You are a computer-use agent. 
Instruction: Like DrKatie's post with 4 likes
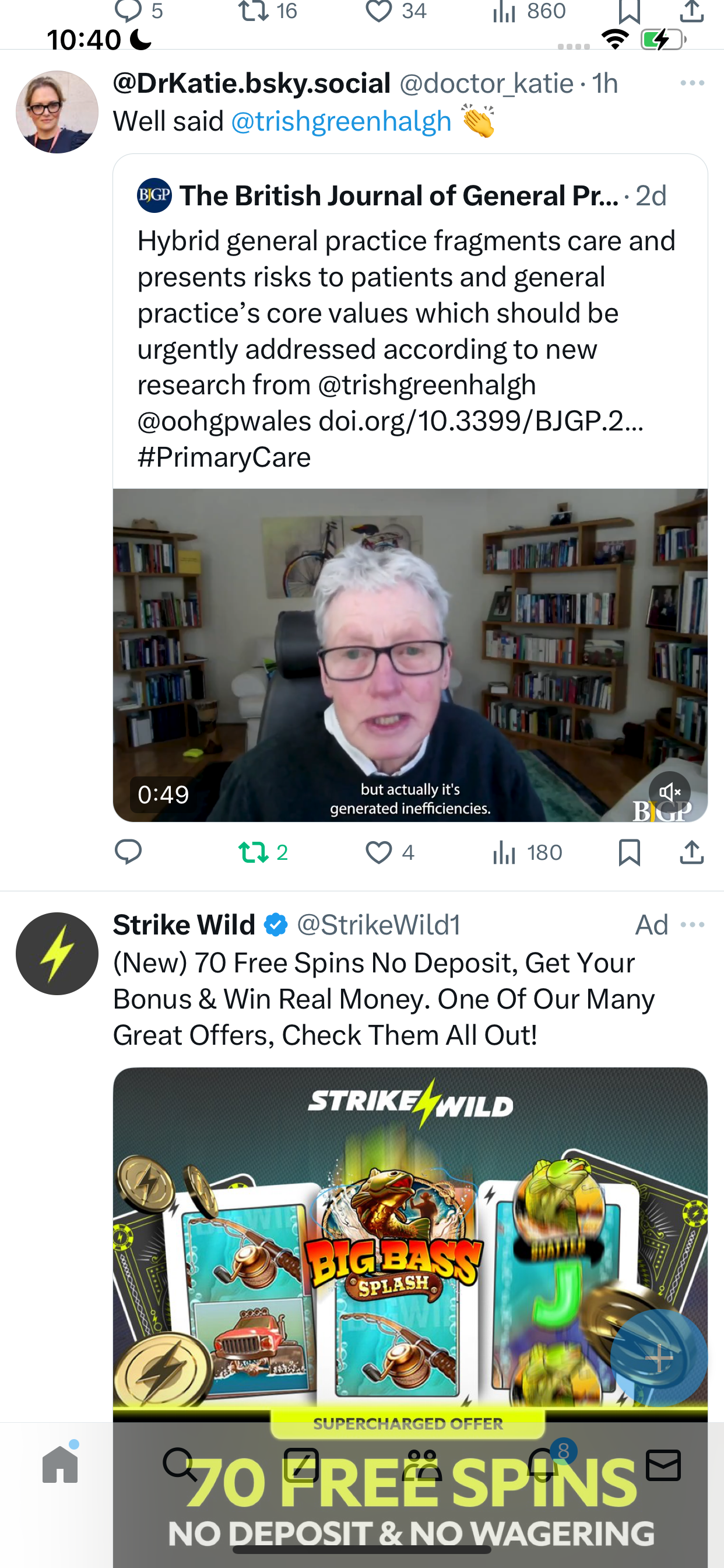[390, 852]
